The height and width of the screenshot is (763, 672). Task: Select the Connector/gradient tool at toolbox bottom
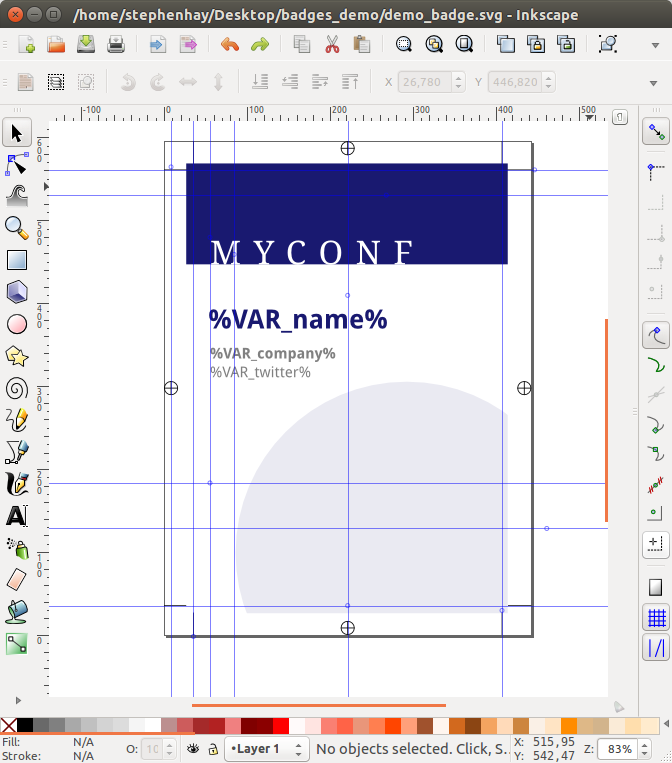click(x=17, y=644)
